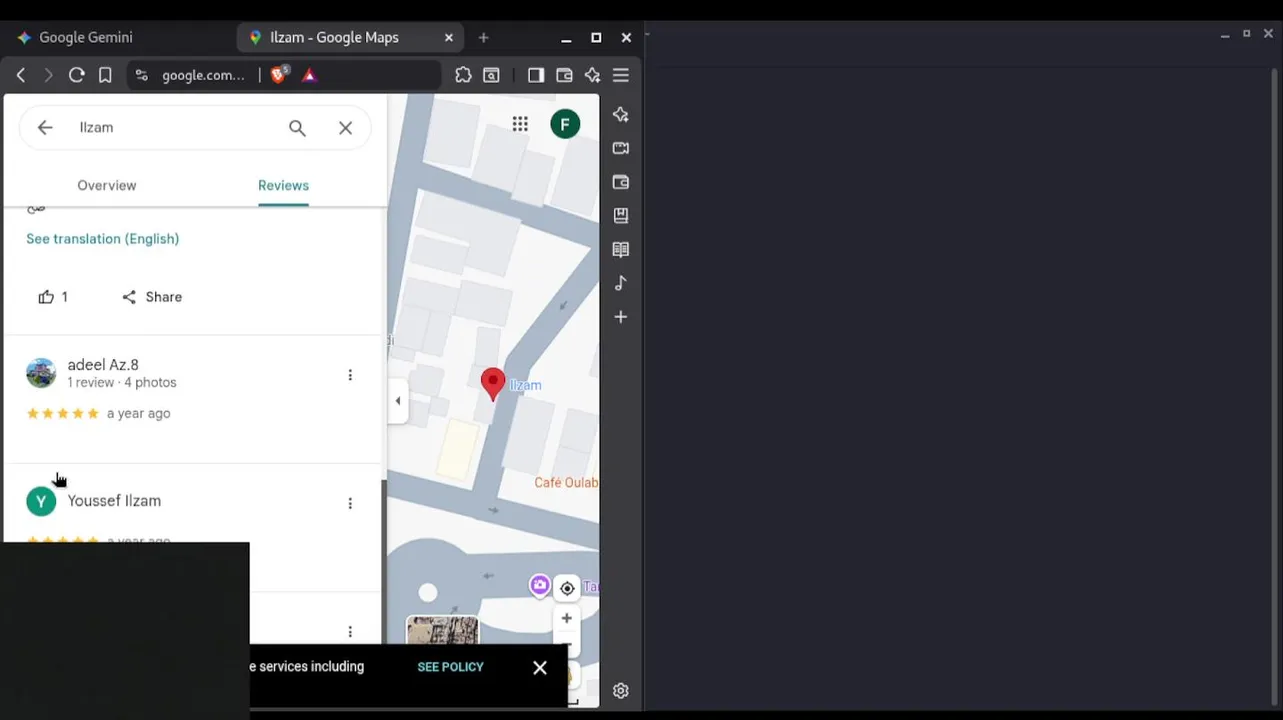Click adeel Az.8 five-star rating
Screen dimensions: 1283x720
(63, 413)
